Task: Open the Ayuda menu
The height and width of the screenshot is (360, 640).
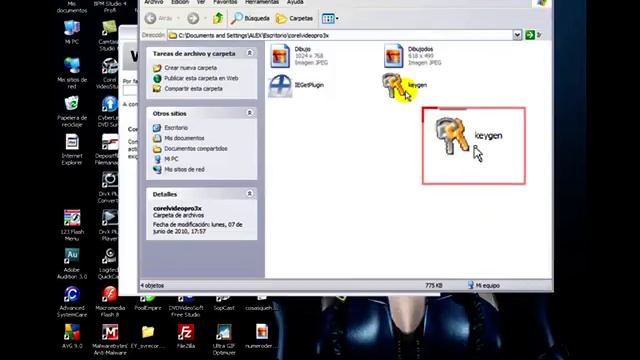Action: 295,2
